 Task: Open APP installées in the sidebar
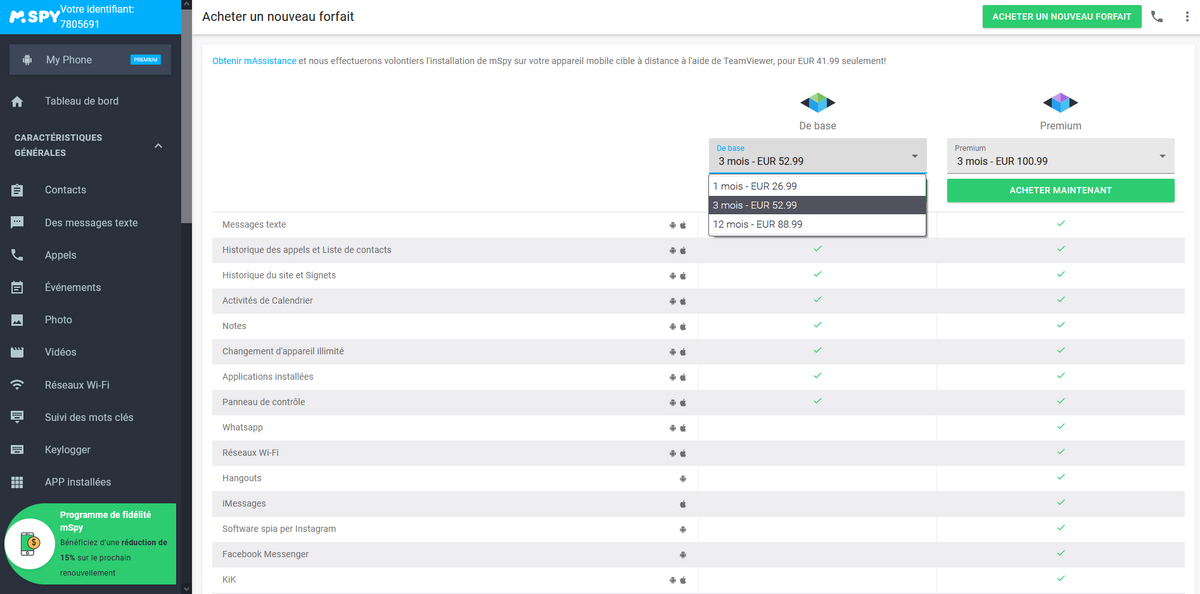pos(78,482)
